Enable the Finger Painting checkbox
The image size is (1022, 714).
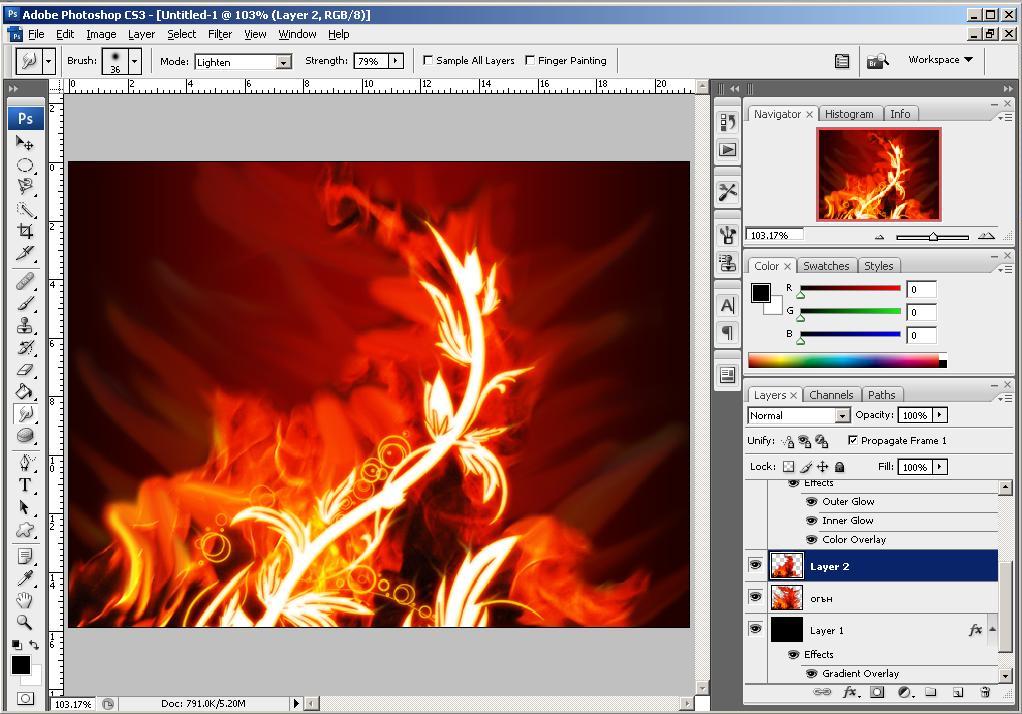pos(529,60)
